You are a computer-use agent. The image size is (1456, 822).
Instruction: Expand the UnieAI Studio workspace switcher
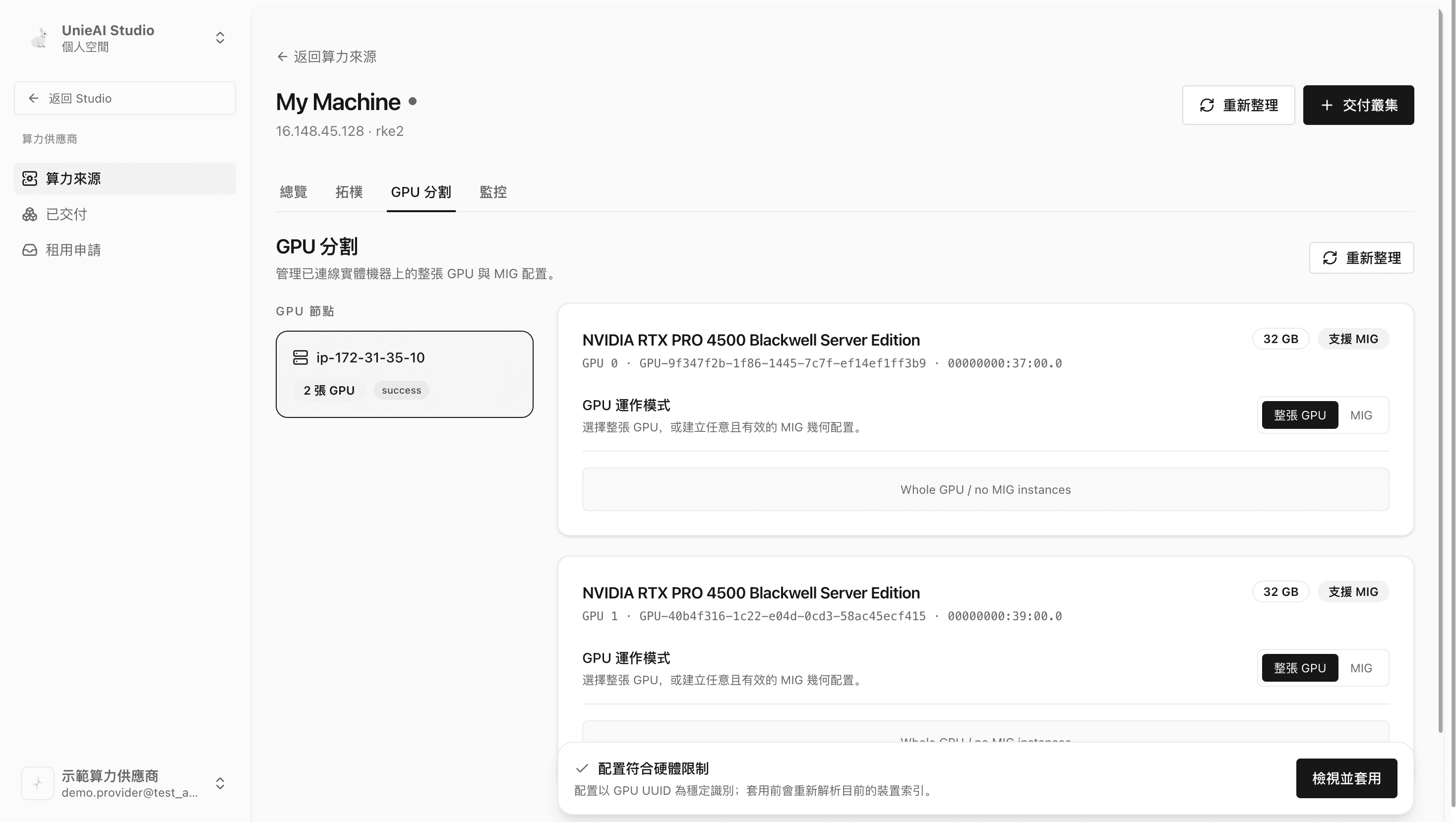[220, 38]
